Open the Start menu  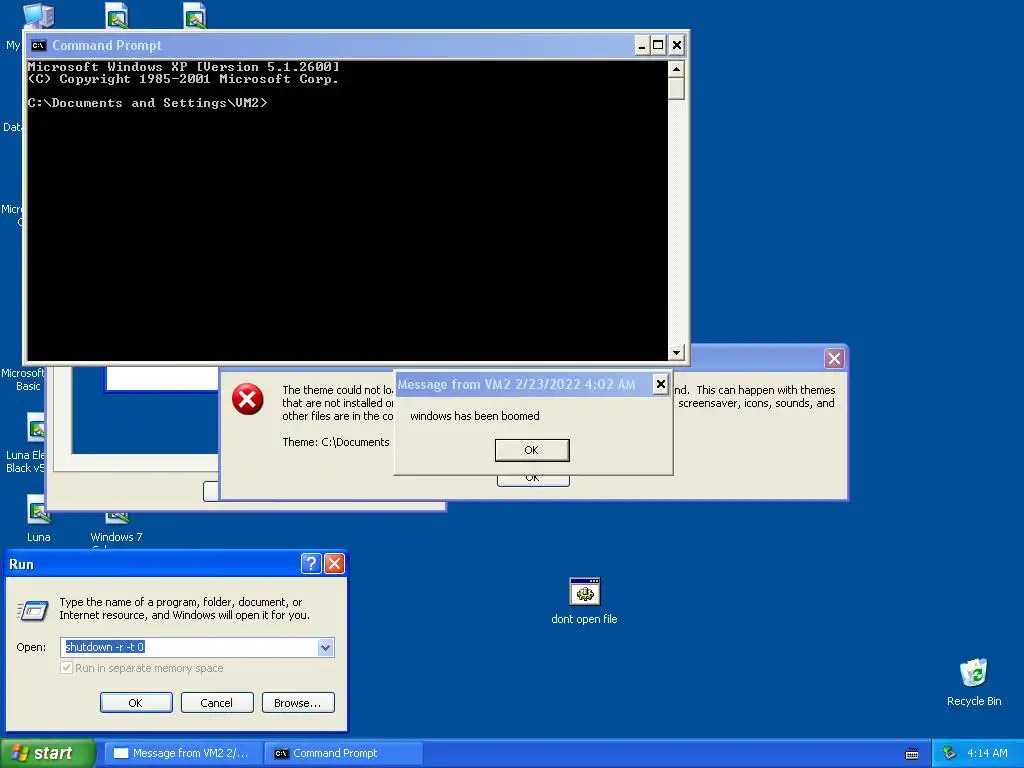click(x=47, y=754)
